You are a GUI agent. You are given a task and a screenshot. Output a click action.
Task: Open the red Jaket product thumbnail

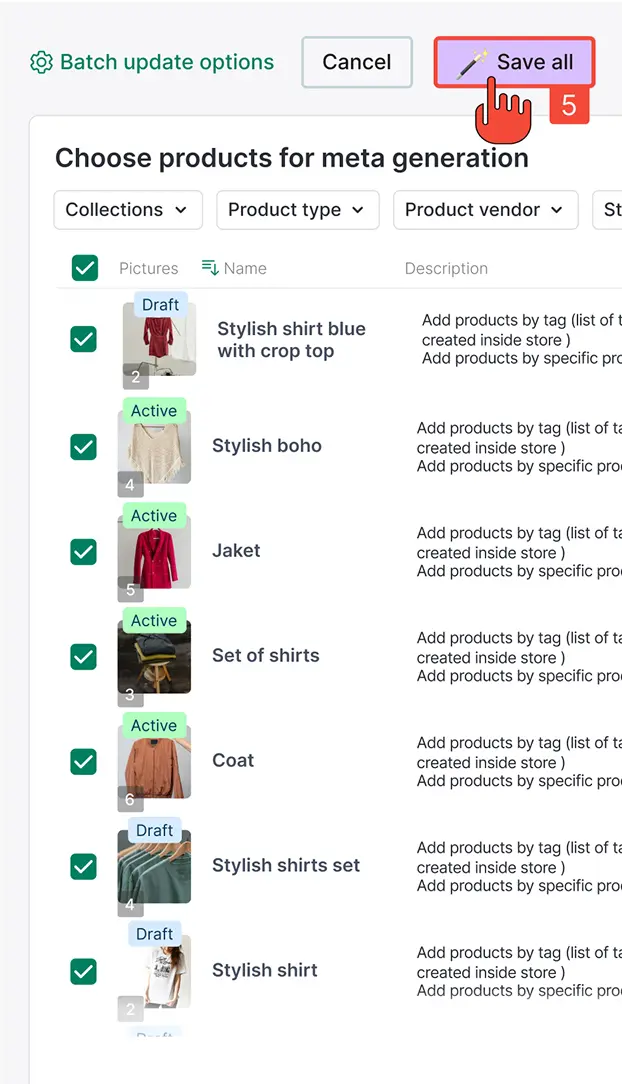click(154, 552)
